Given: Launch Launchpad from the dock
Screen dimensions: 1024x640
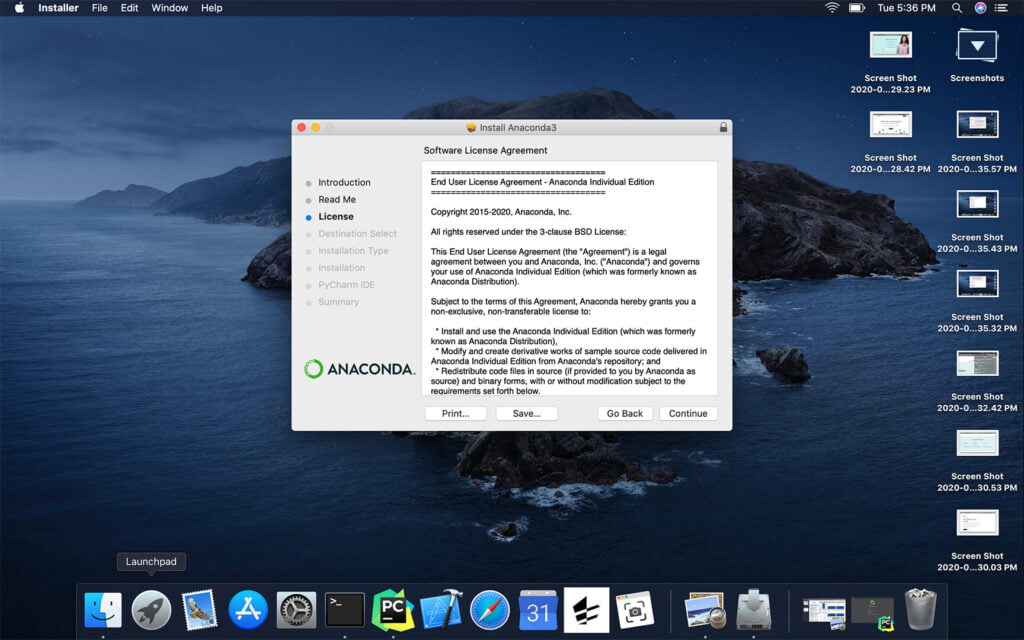Looking at the screenshot, I should [x=151, y=611].
